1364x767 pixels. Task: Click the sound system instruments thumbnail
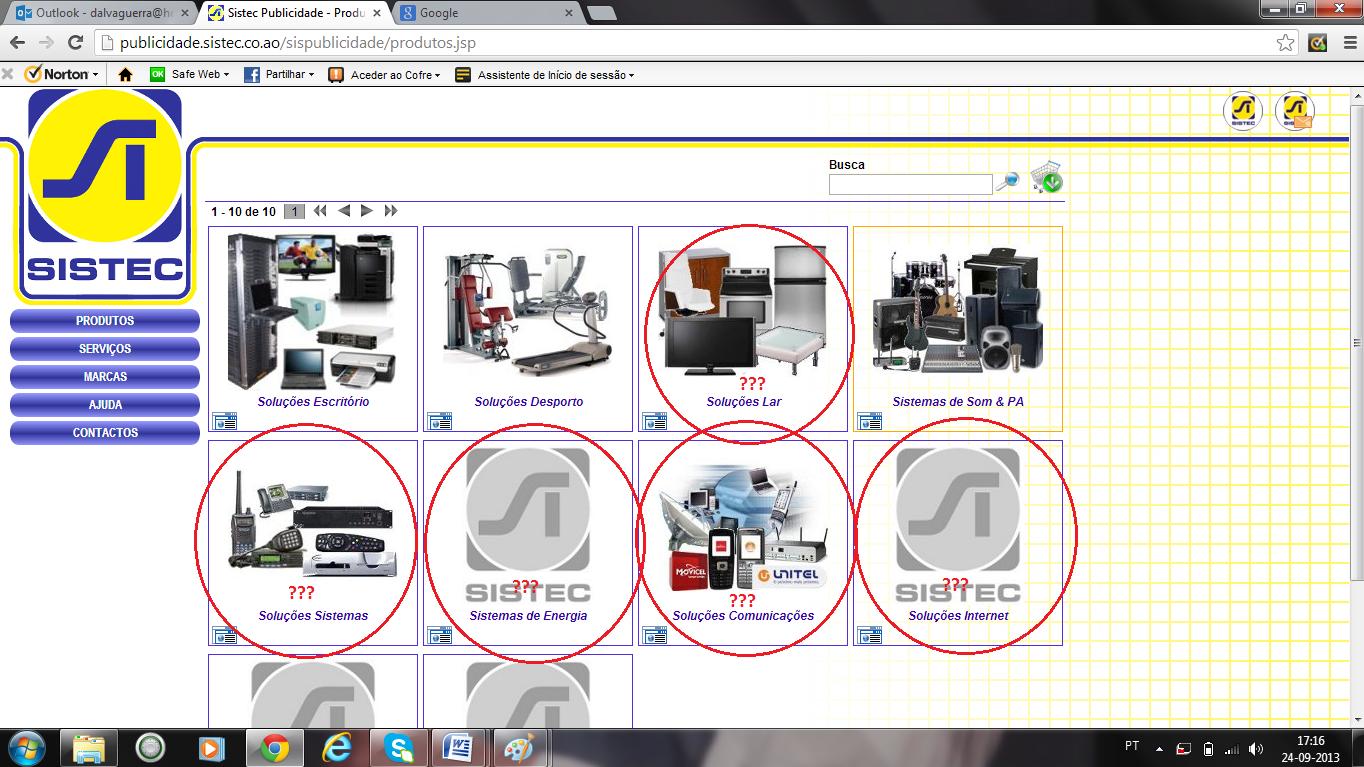tap(958, 310)
